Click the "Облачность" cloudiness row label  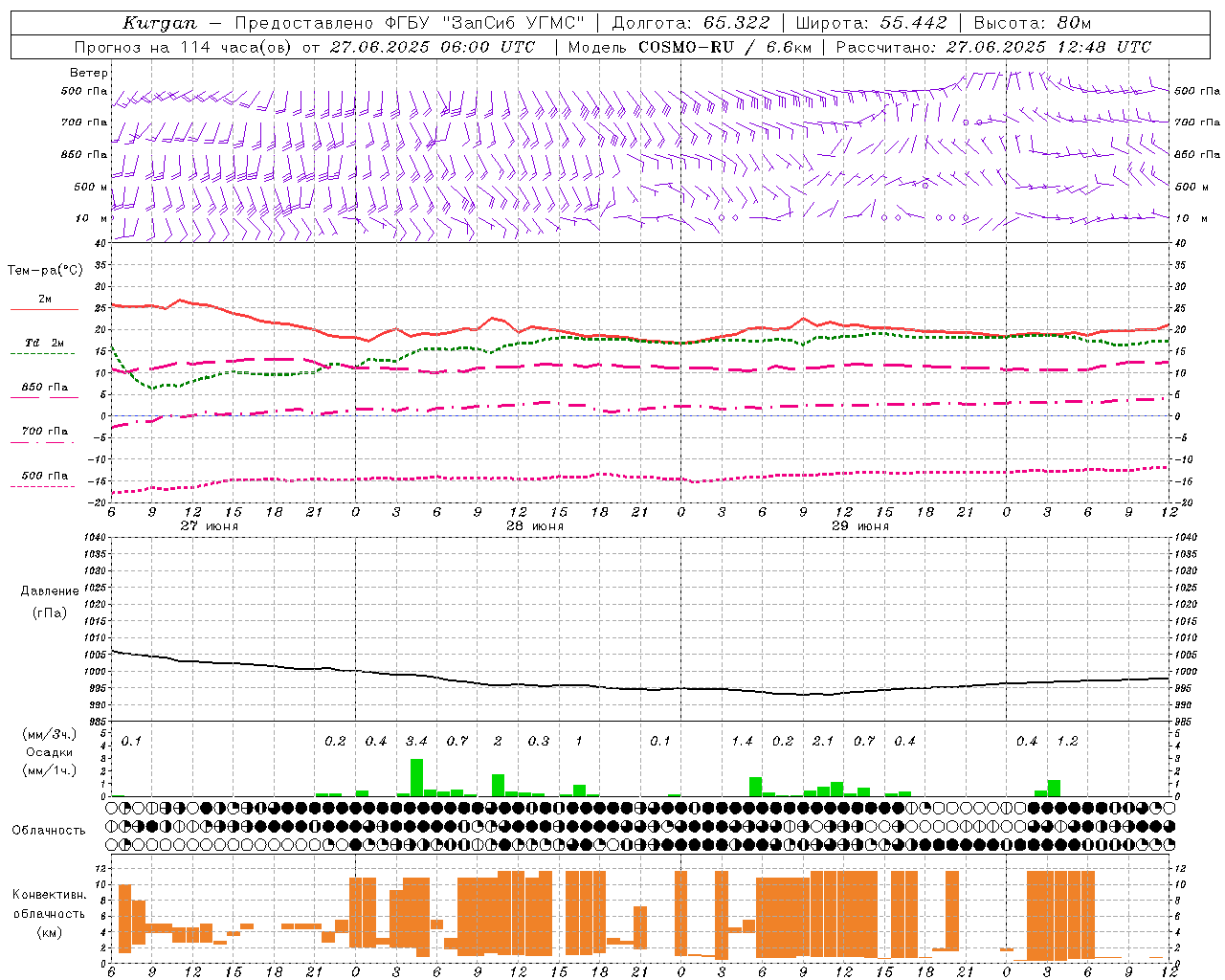click(x=49, y=831)
